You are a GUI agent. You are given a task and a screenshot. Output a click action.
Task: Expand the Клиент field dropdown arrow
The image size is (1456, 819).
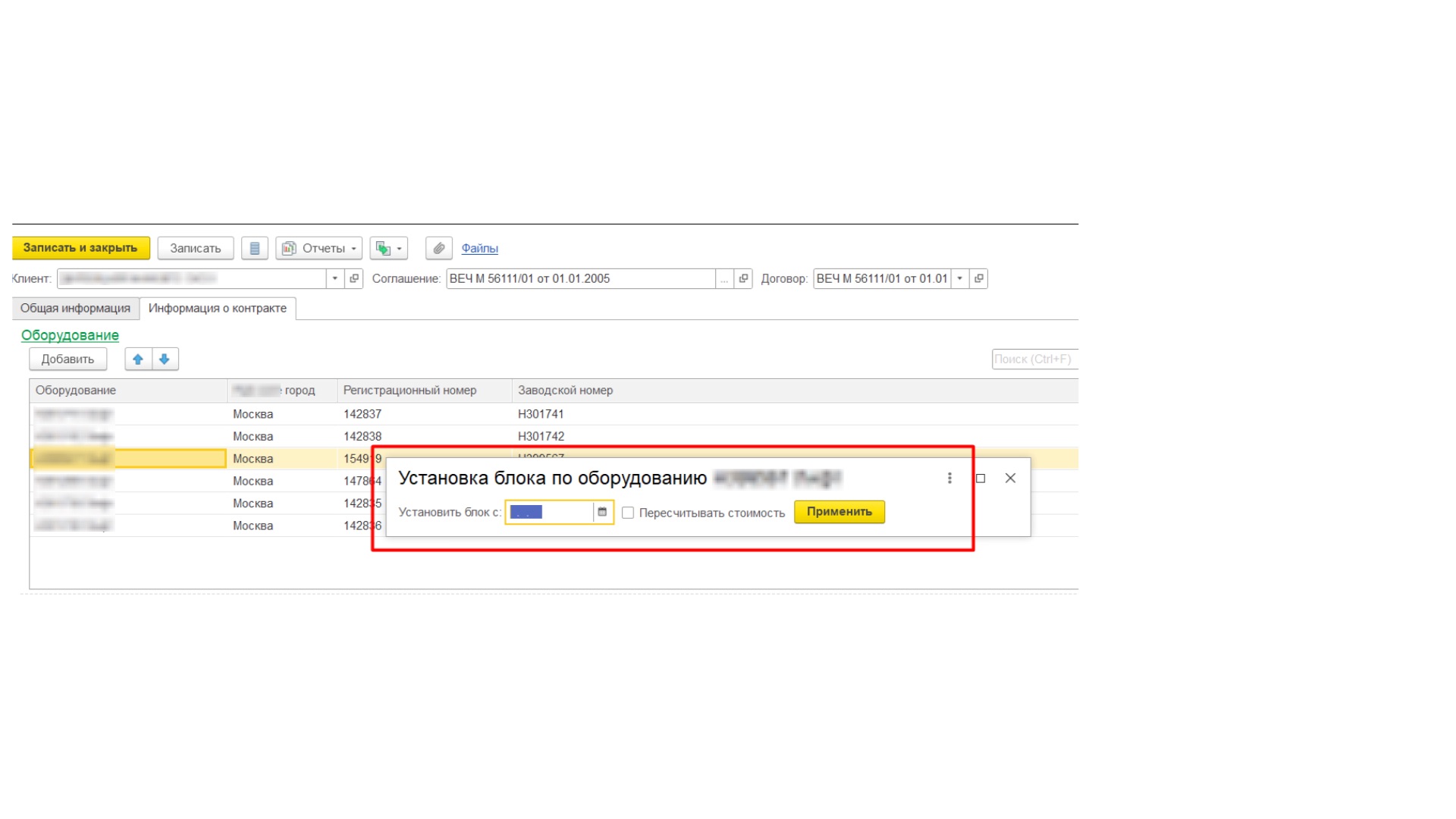[x=335, y=278]
